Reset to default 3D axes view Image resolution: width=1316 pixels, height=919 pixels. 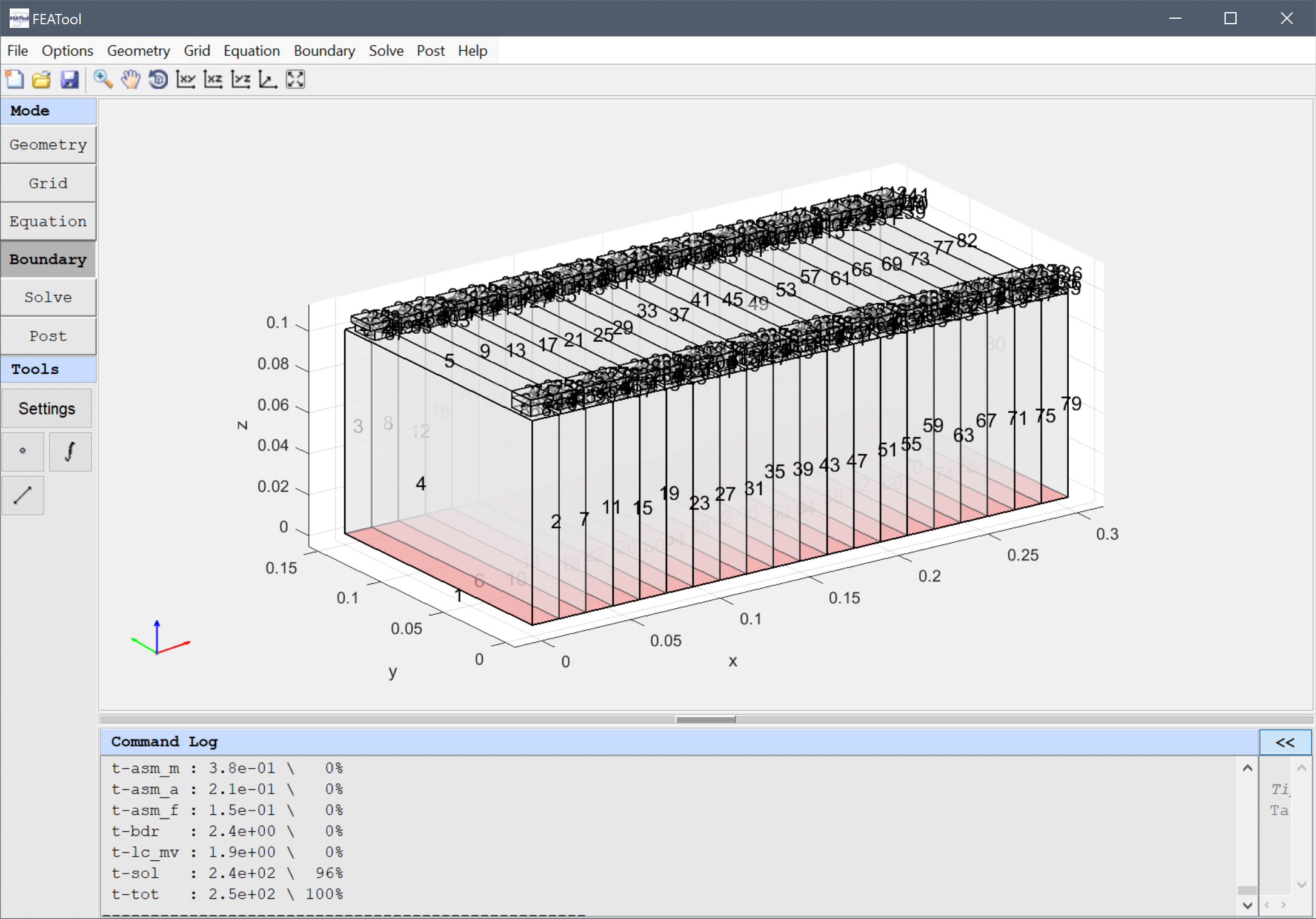[x=267, y=79]
